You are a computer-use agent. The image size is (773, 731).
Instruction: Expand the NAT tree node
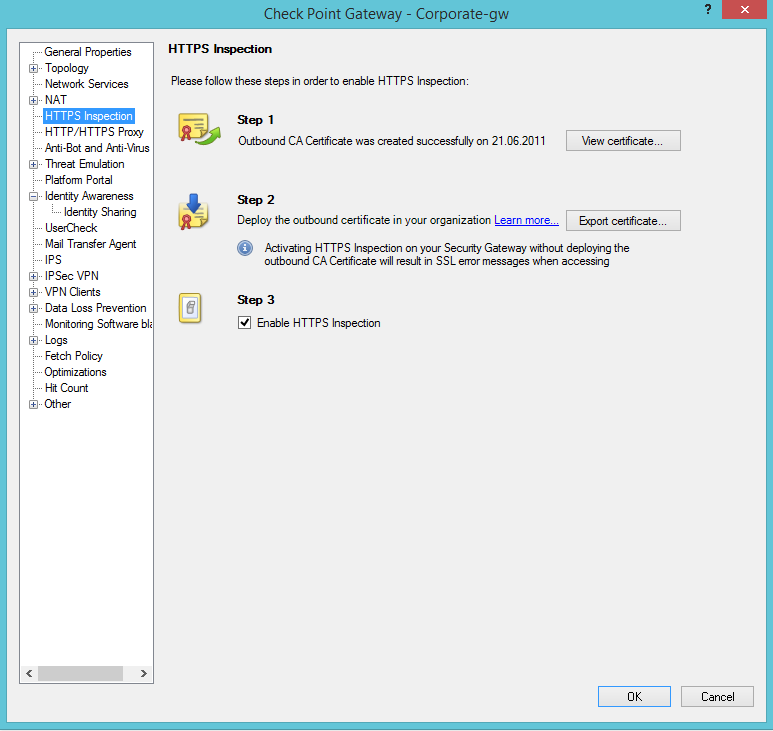click(33, 101)
